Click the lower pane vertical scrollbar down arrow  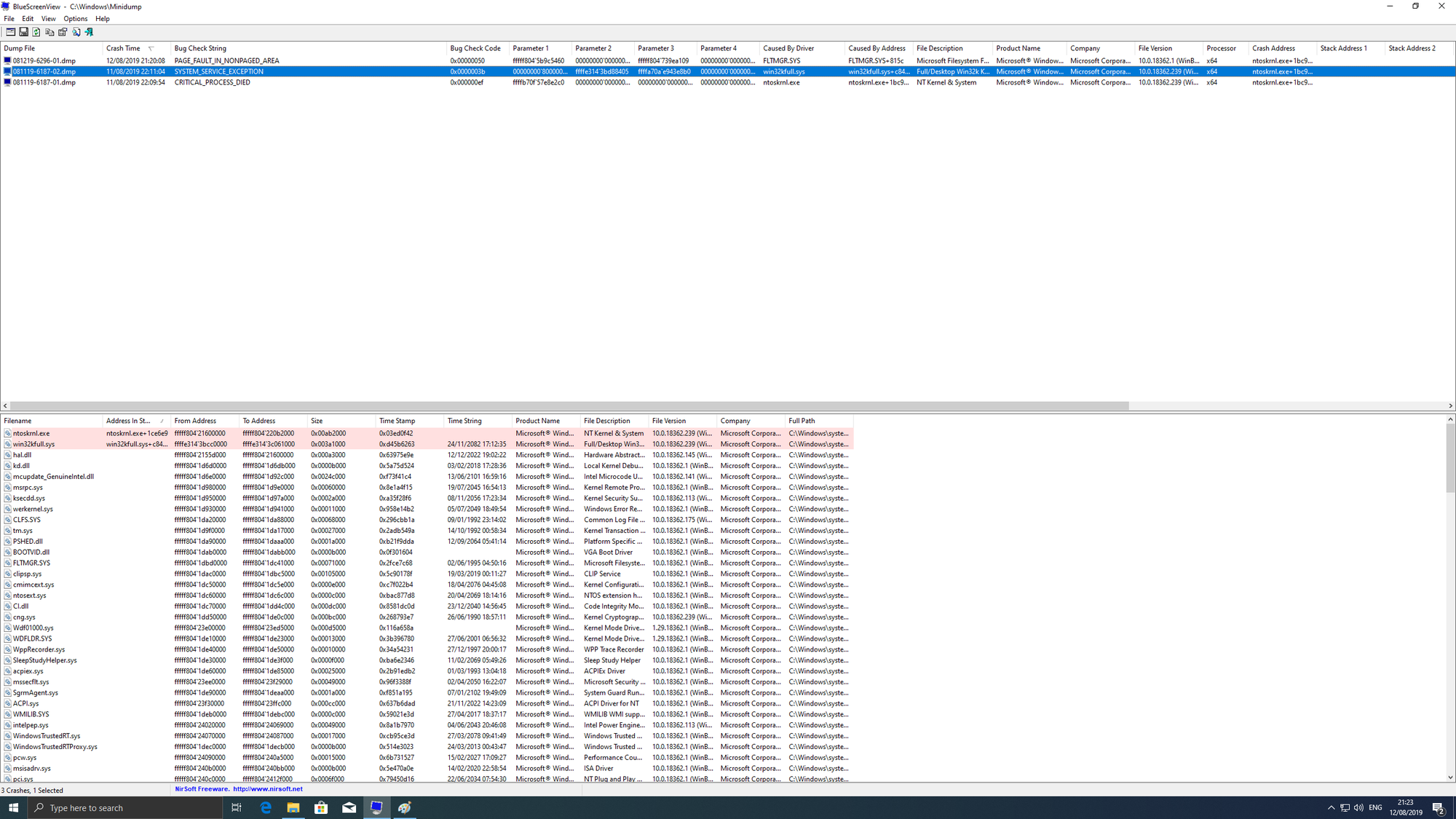point(1450,778)
